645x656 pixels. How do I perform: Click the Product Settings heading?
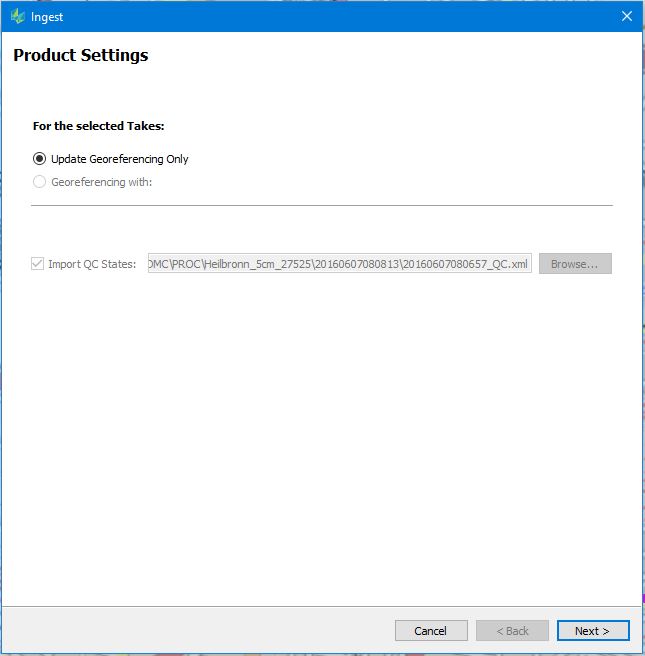pos(81,55)
